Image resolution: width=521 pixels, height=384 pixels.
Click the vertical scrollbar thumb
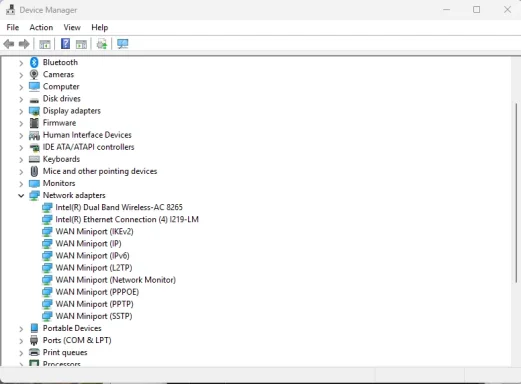point(516,193)
